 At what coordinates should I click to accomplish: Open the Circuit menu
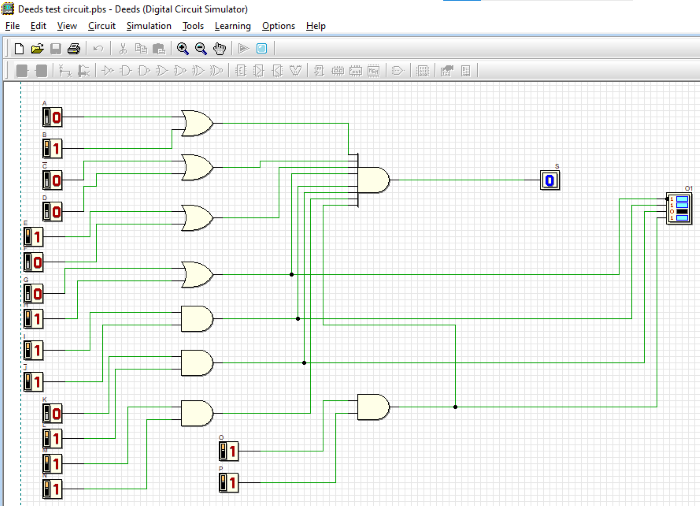tap(102, 26)
